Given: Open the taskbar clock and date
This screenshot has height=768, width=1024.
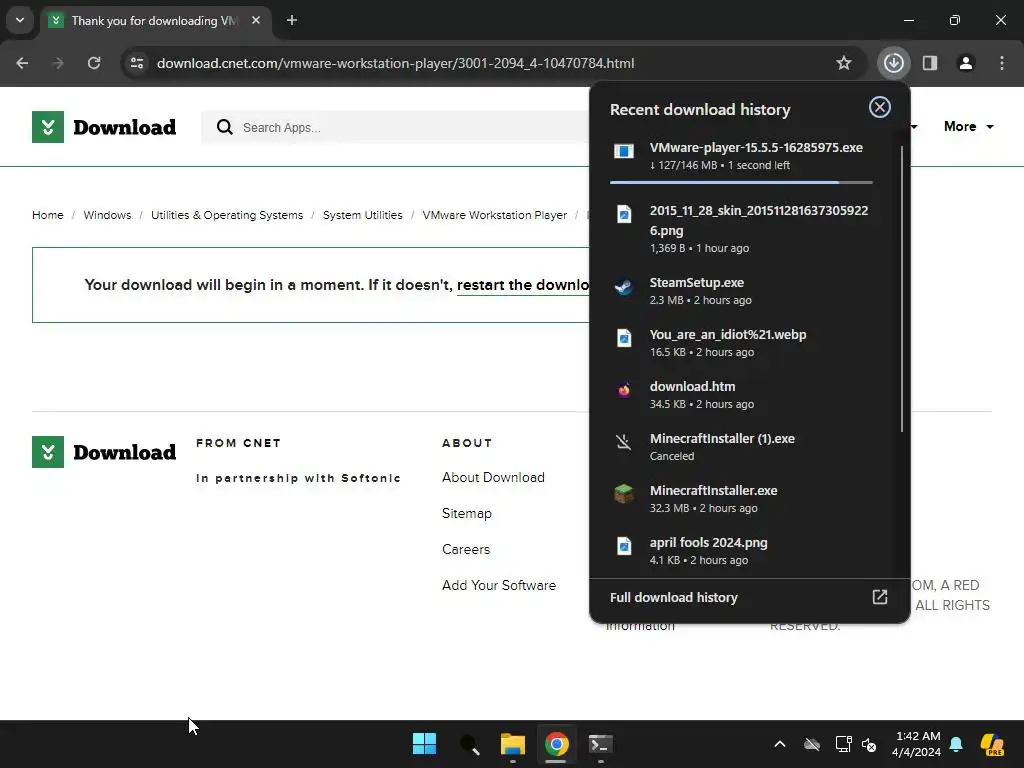Looking at the screenshot, I should tap(917, 744).
